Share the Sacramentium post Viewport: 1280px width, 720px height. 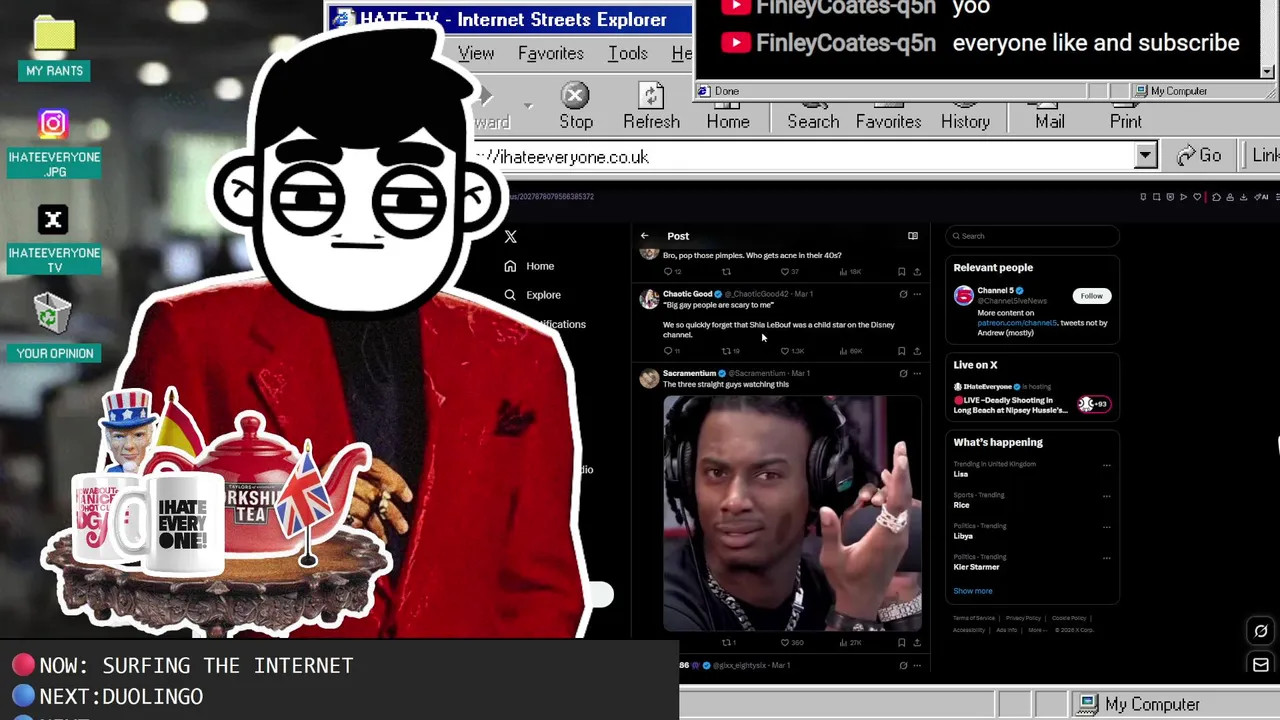[x=917, y=642]
